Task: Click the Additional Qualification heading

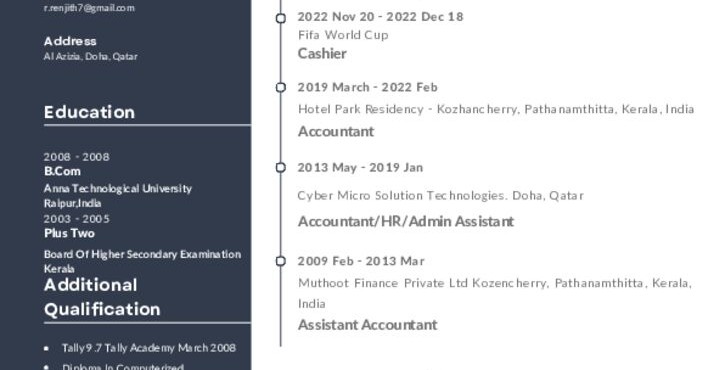Action: point(102,297)
